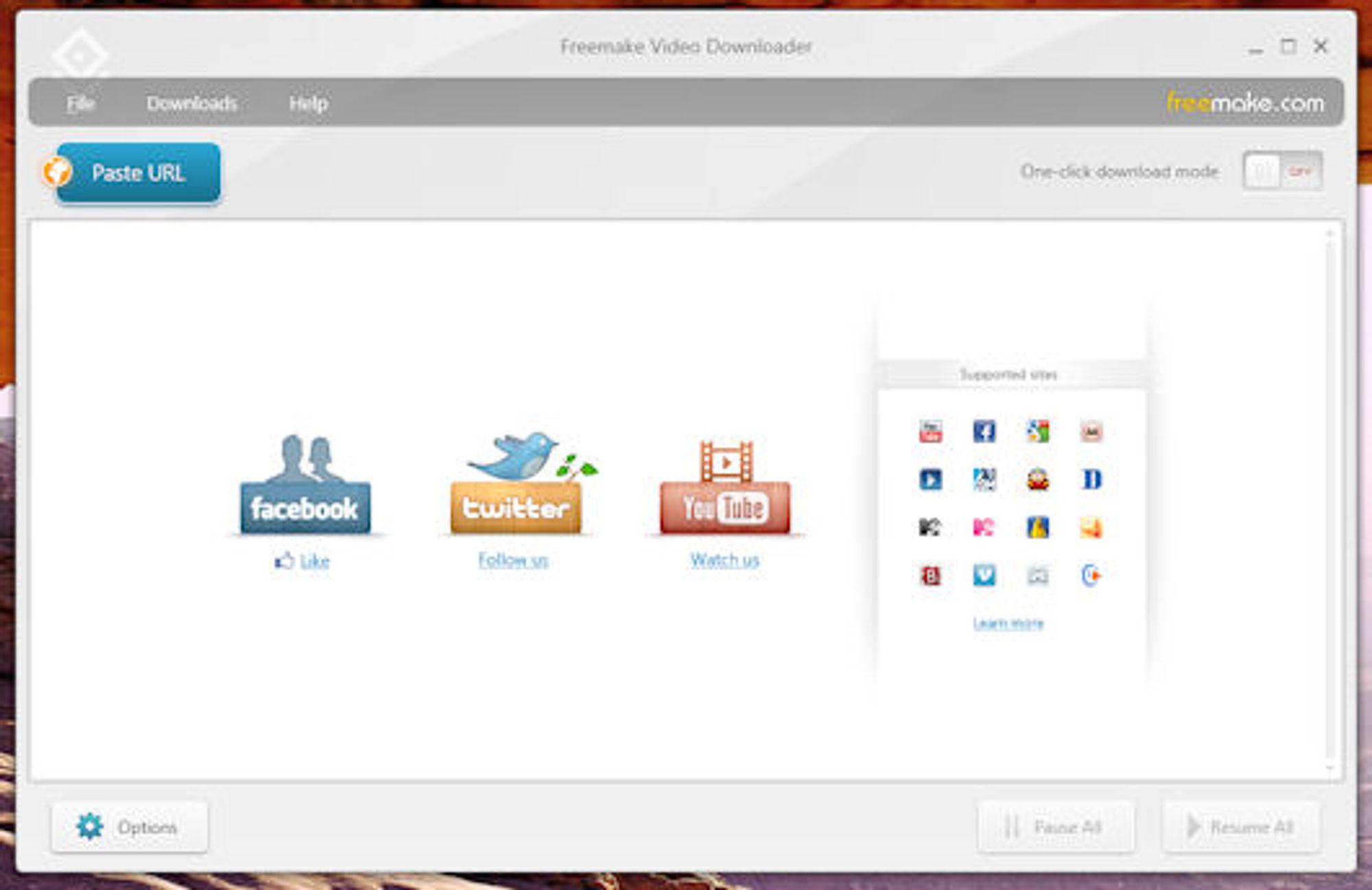Click the YouTube icon in Supported sites
The height and width of the screenshot is (890, 1372).
(x=930, y=431)
